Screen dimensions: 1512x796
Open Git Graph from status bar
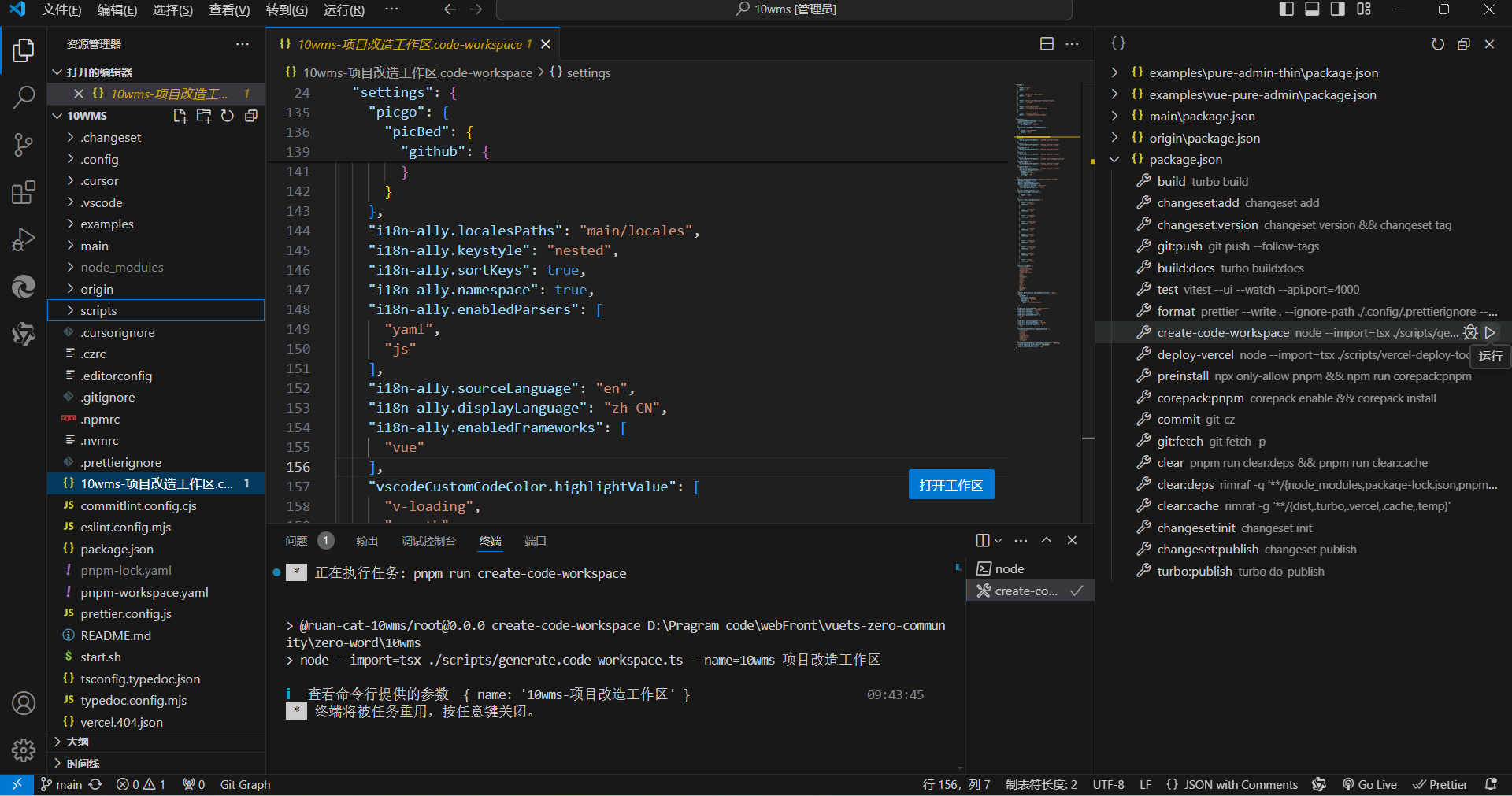tap(245, 784)
